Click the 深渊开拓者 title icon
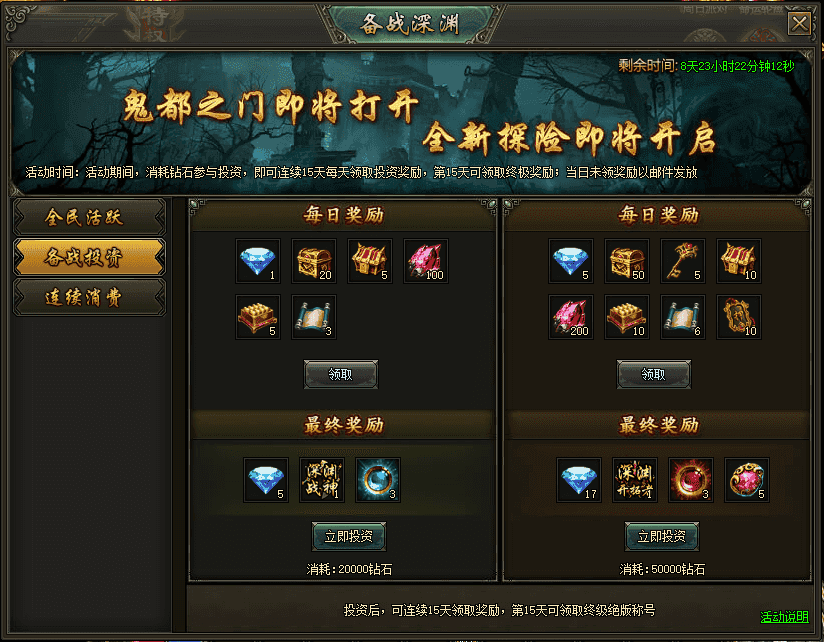Viewport: 824px width, 642px height. tap(635, 480)
